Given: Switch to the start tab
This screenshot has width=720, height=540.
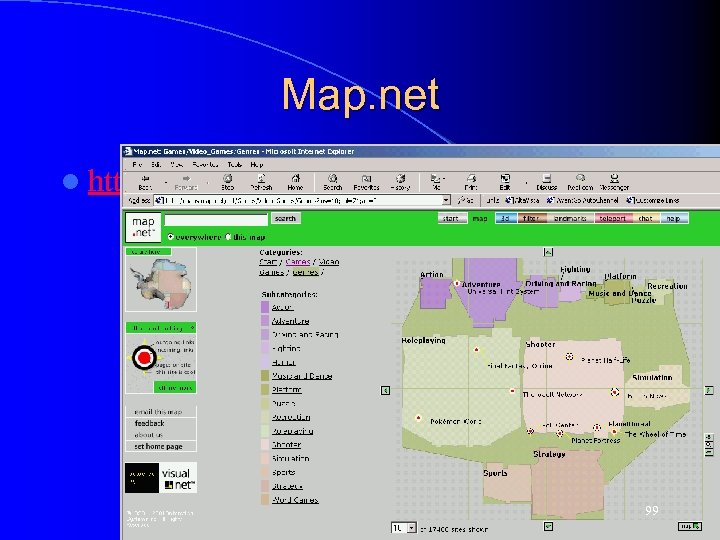Looking at the screenshot, I should (452, 219).
